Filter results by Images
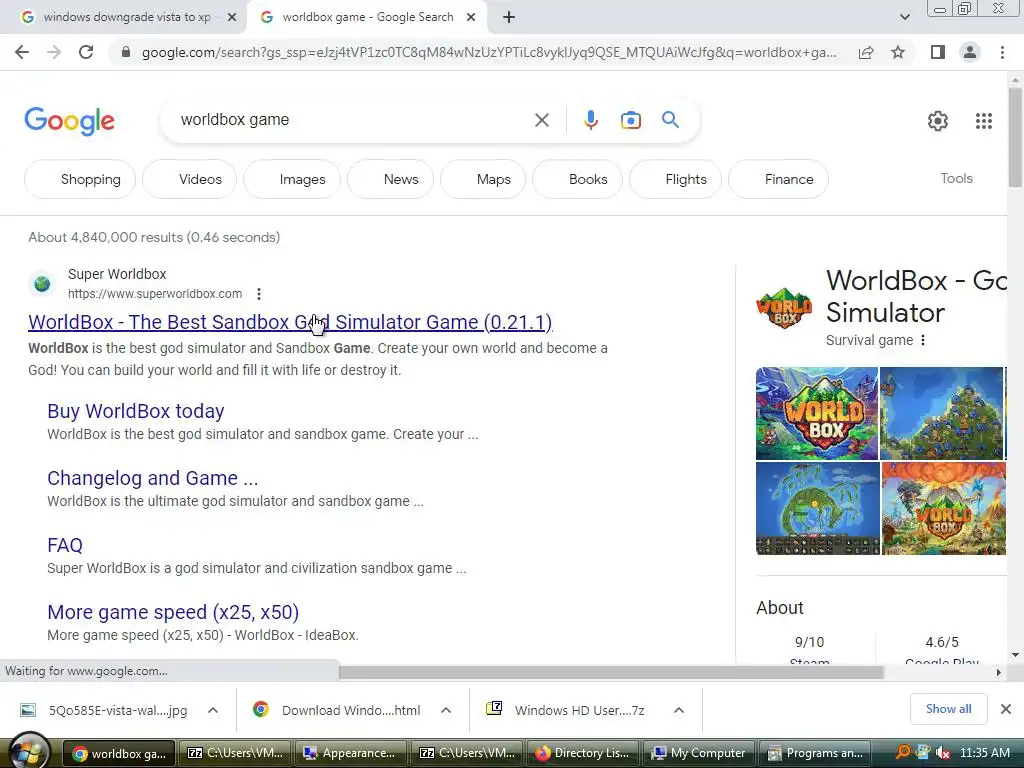The image size is (1024, 768). 292,179
